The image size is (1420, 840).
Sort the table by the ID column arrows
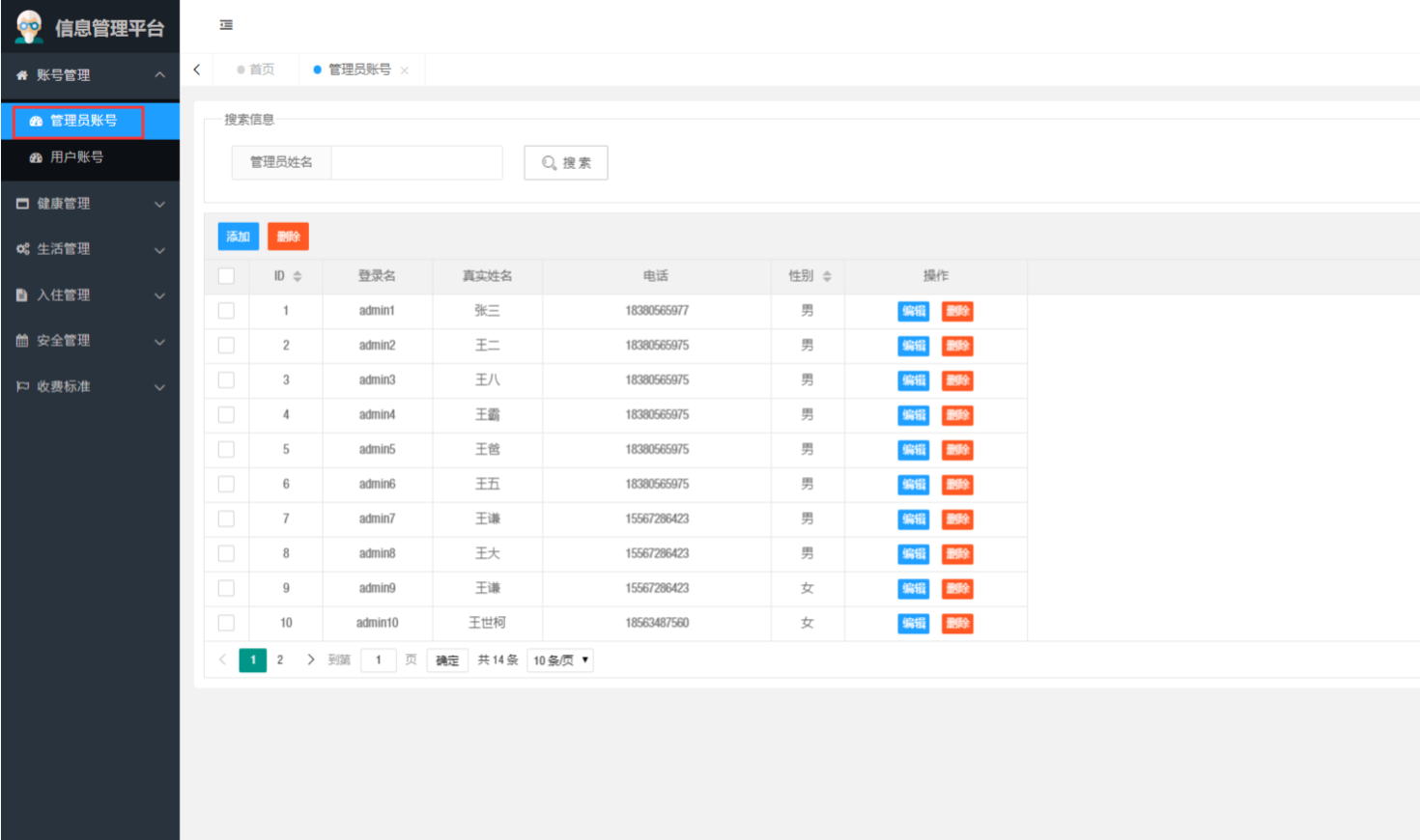click(298, 276)
